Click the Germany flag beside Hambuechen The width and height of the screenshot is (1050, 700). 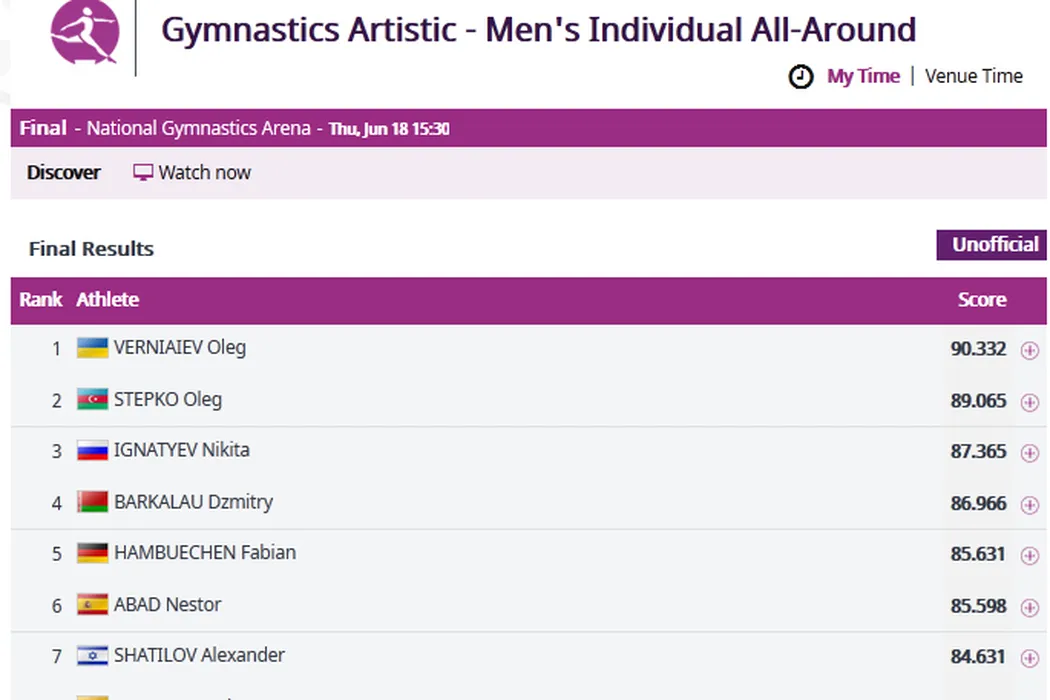click(x=93, y=553)
